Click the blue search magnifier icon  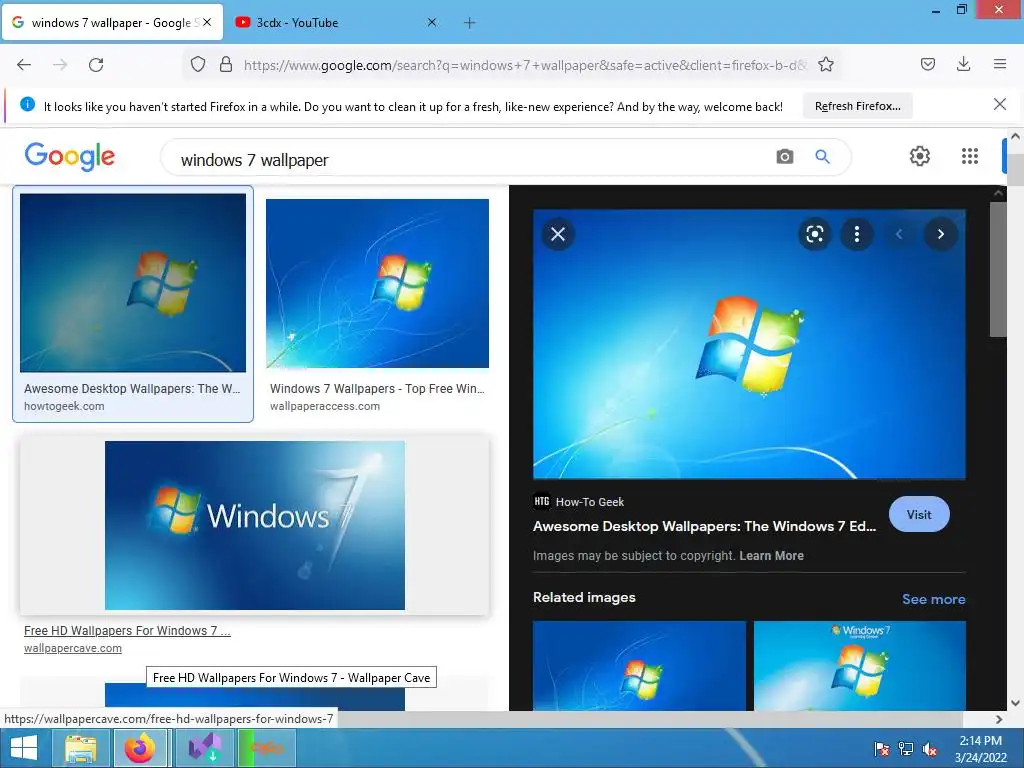(822, 157)
